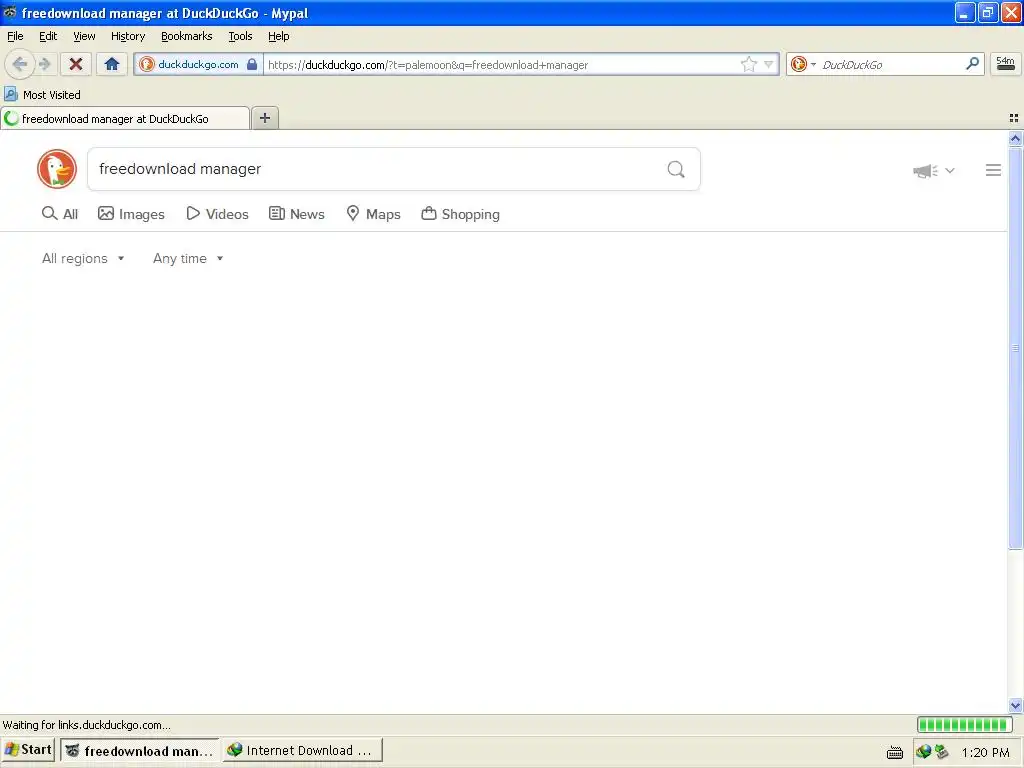Open the megaphone announcements dropdown
Image resolution: width=1024 pixels, height=768 pixels.
pos(934,170)
